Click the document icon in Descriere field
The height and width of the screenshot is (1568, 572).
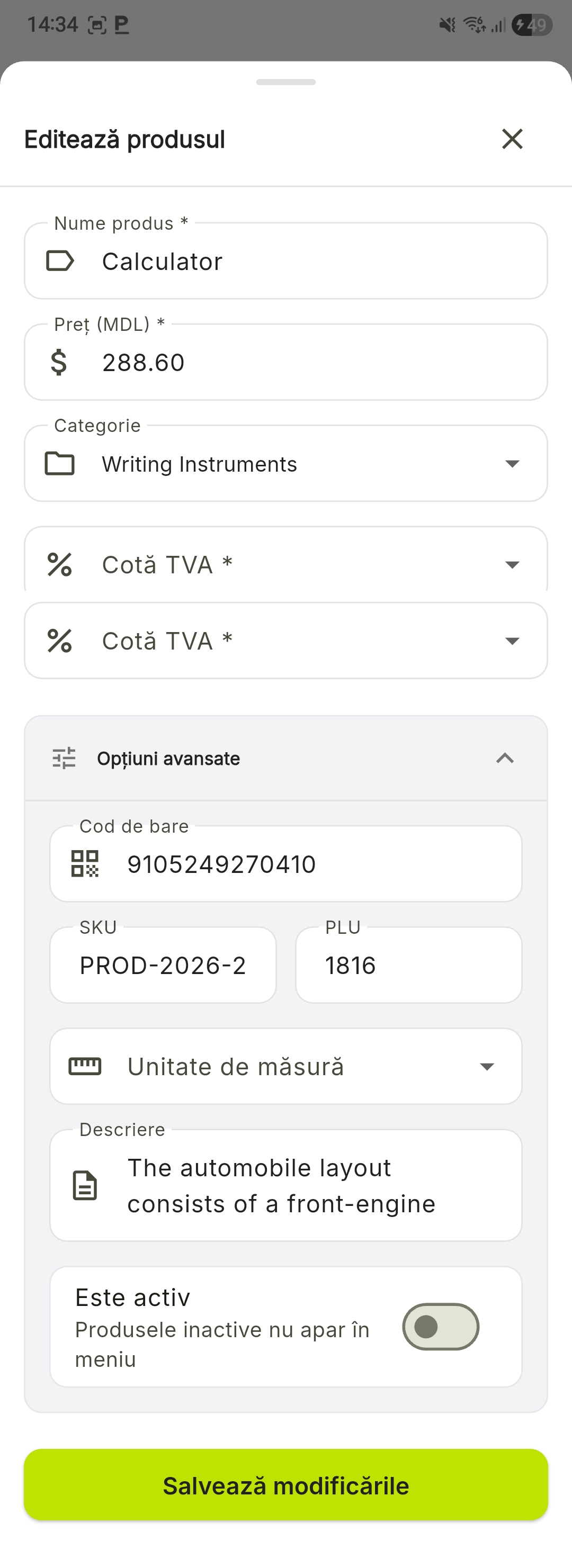85,1185
